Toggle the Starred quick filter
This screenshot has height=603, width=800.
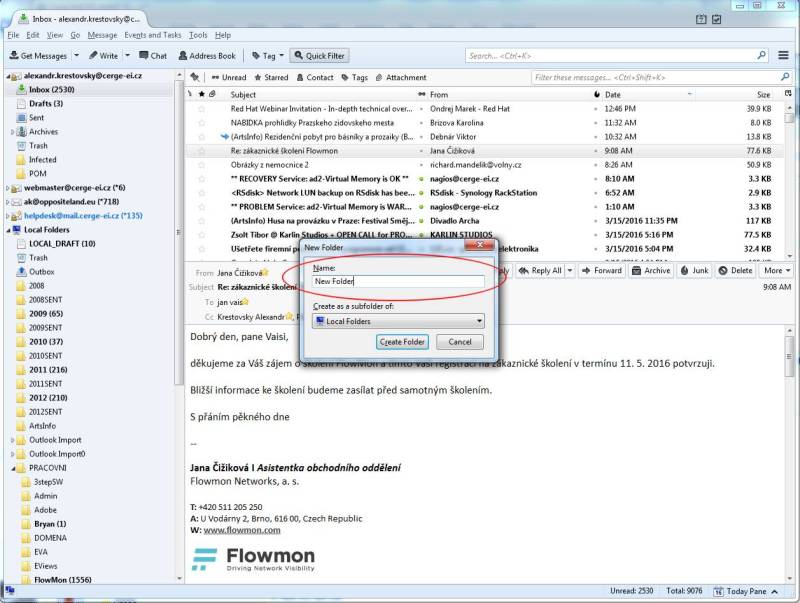[x=270, y=77]
